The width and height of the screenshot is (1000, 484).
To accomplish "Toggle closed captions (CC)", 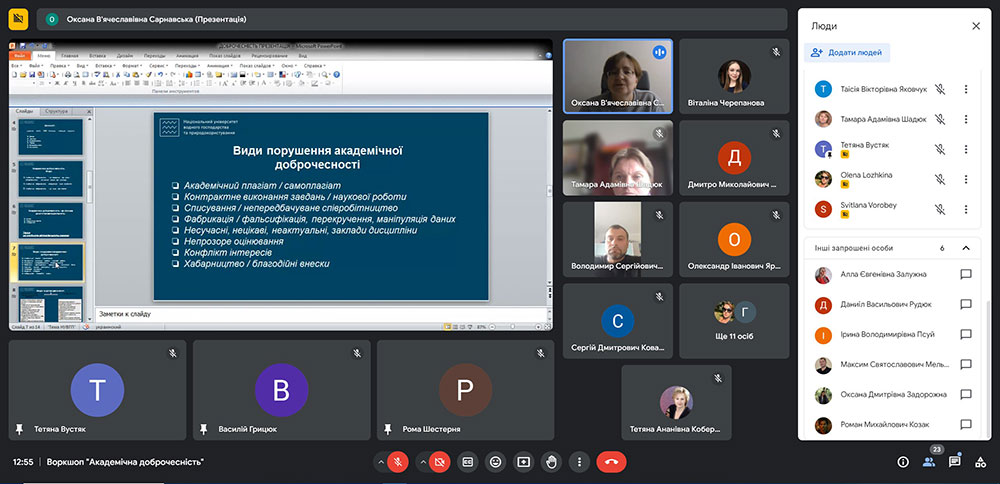I will pyautogui.click(x=467, y=462).
